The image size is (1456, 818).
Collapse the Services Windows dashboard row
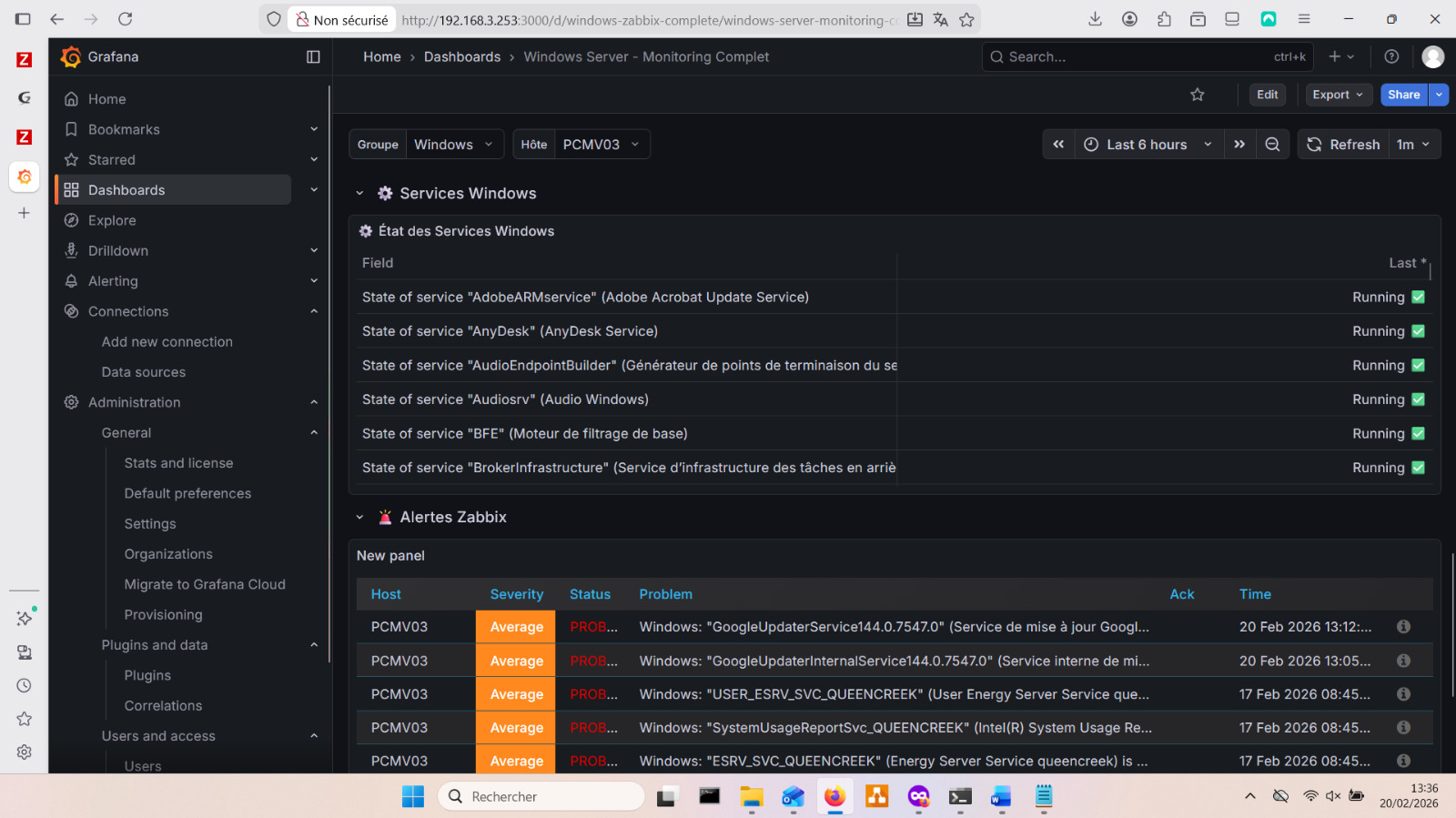pos(359,194)
